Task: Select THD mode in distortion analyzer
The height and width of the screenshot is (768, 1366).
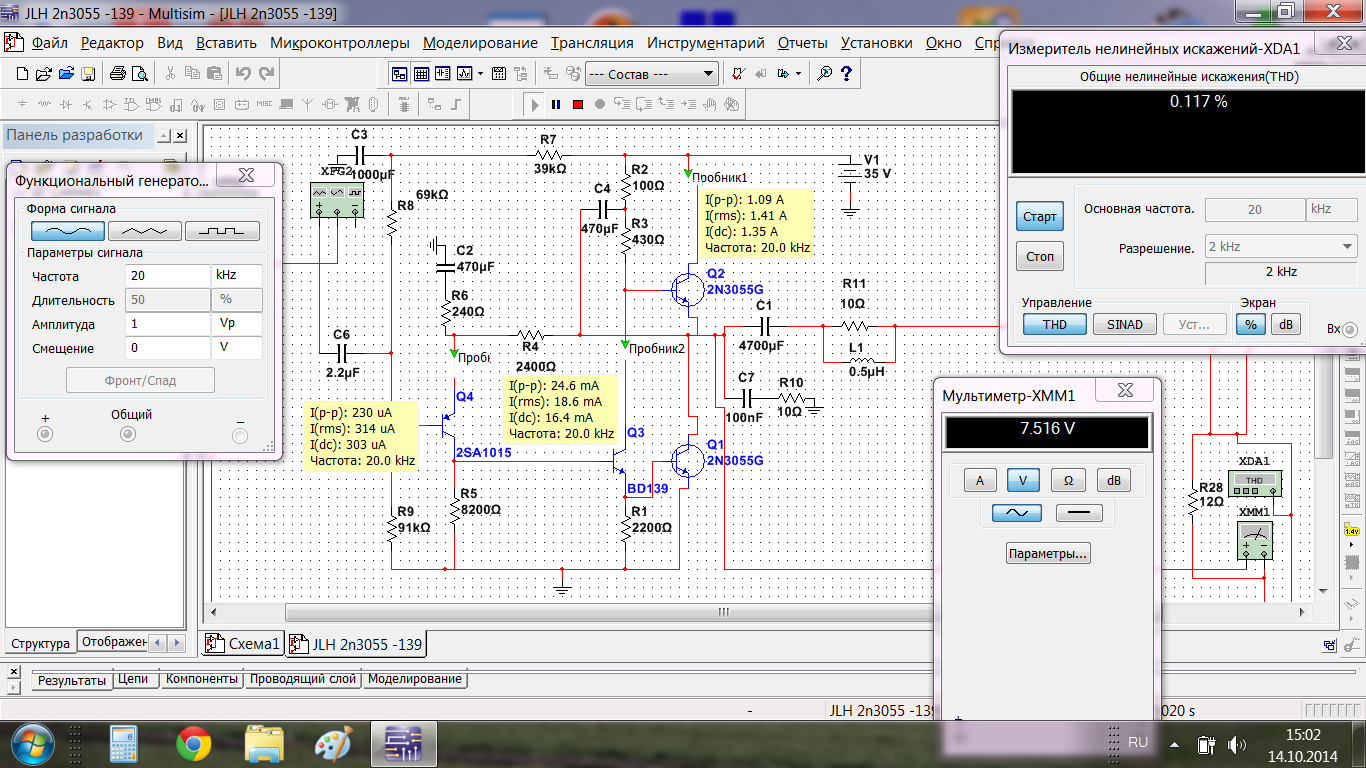Action: click(1055, 324)
